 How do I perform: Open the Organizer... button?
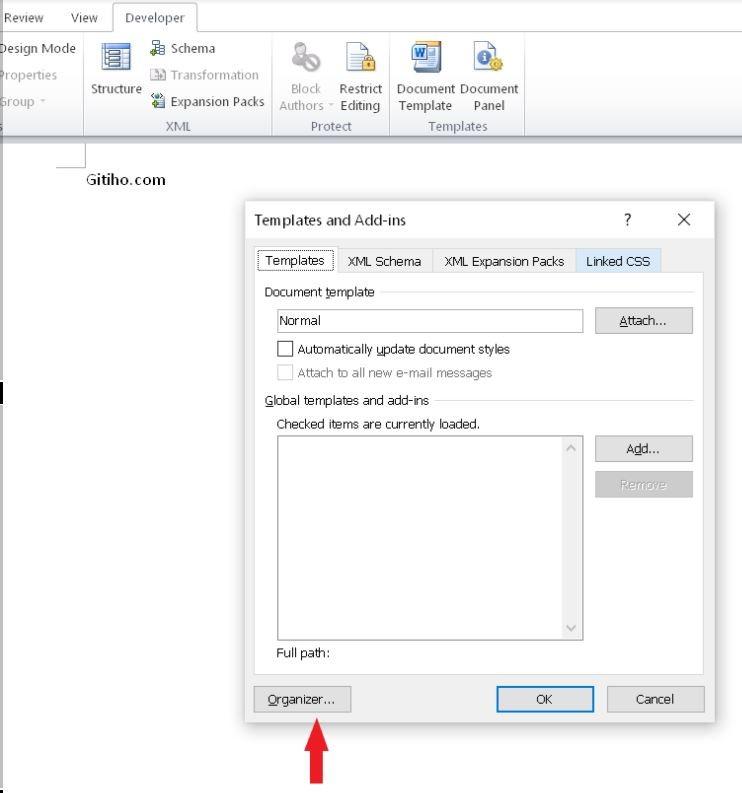pos(302,699)
